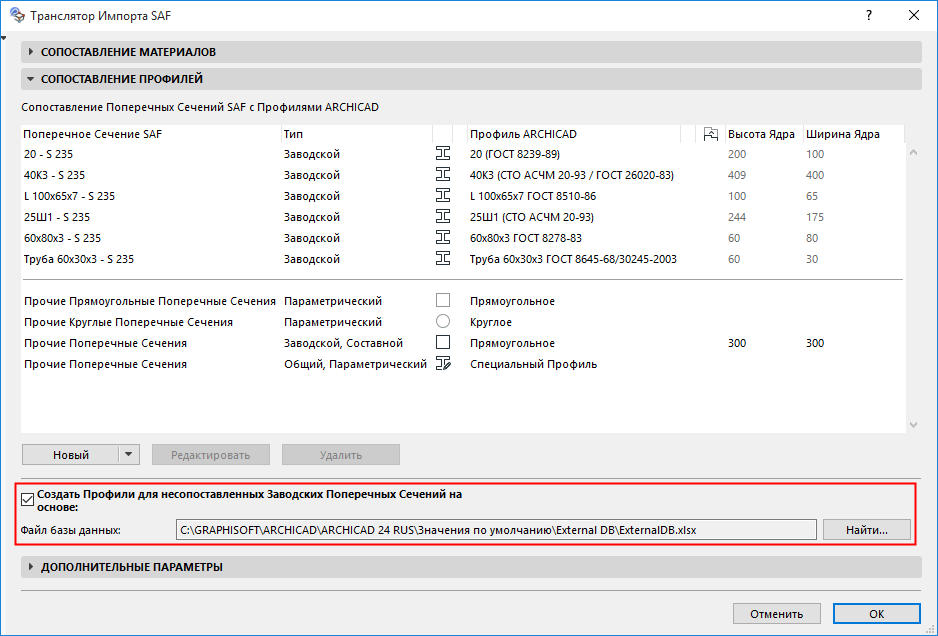Click the Транслятор Импорта SAF title bar icon

pos(17,16)
